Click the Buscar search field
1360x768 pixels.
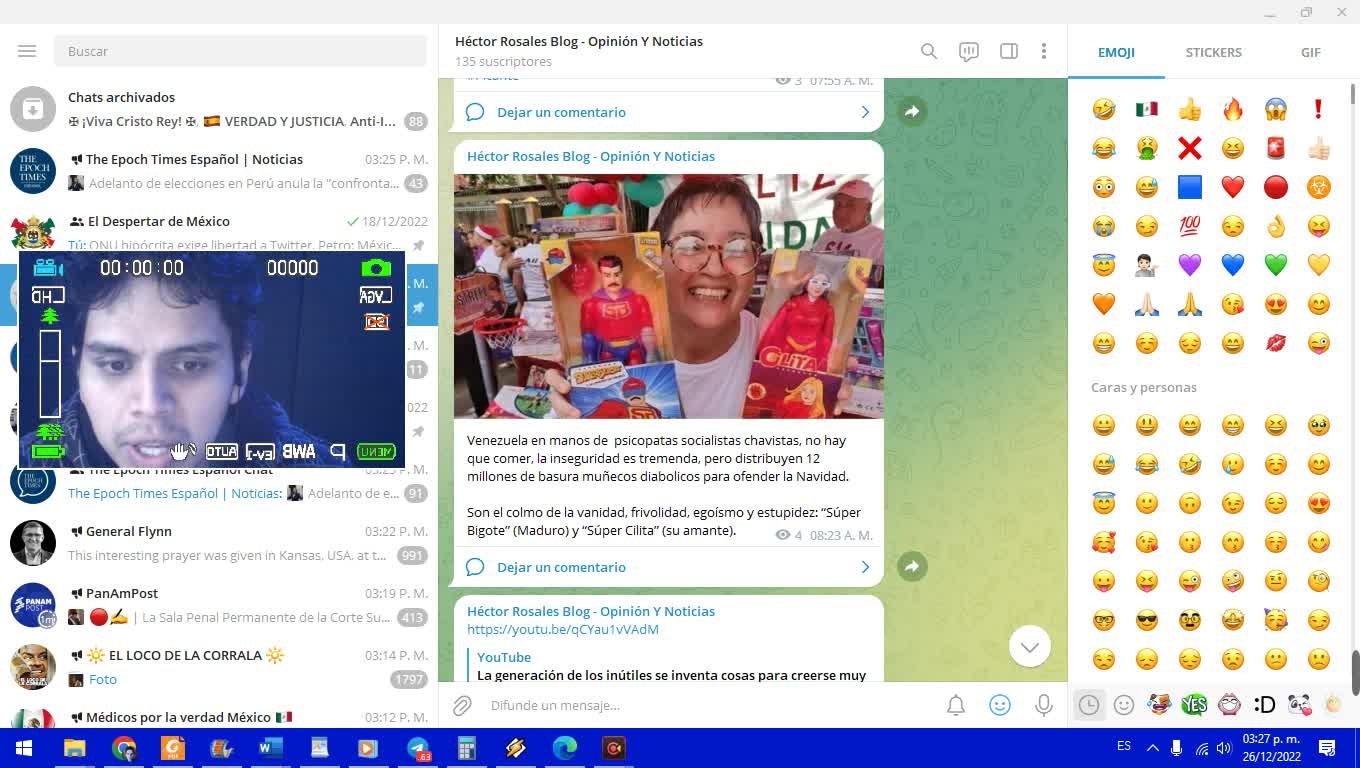point(240,51)
